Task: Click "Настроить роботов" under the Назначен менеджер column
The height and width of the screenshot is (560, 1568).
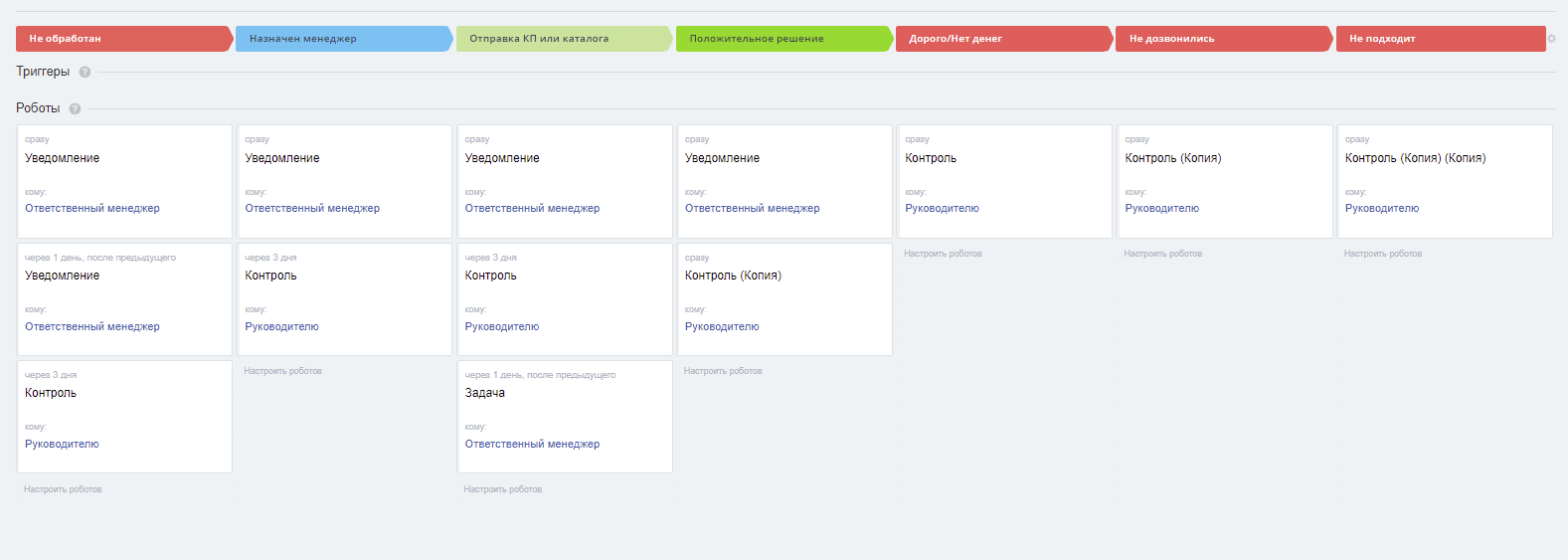Action: (283, 371)
